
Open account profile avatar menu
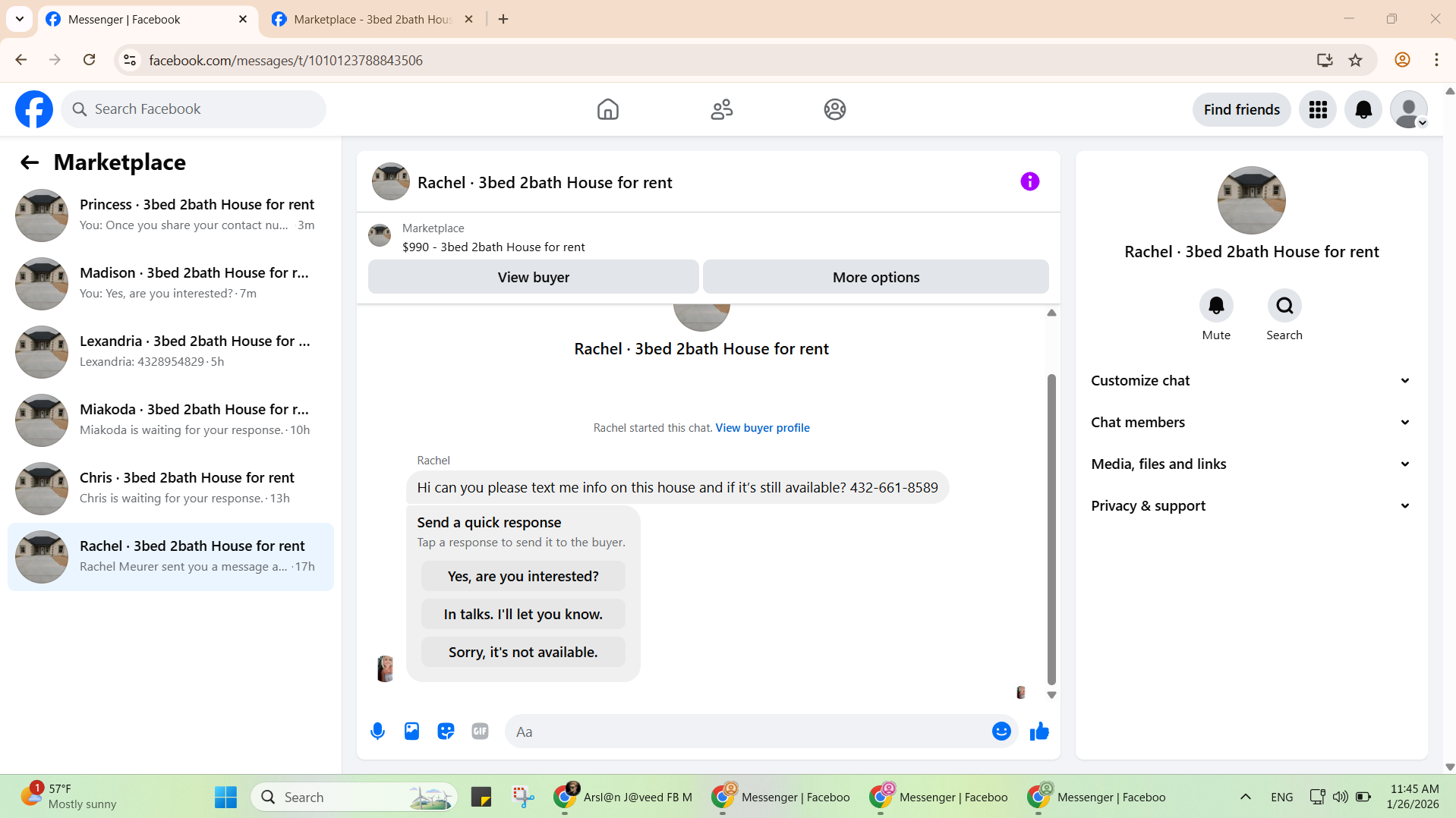pyautogui.click(x=1409, y=110)
